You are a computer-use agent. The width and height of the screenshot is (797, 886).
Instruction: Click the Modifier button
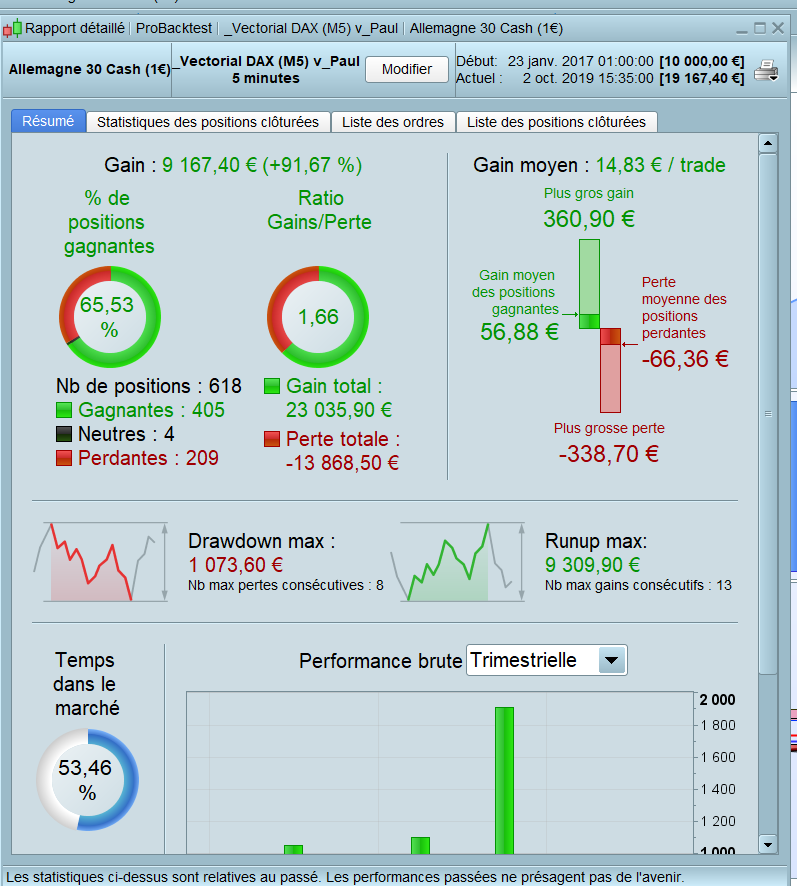(406, 70)
